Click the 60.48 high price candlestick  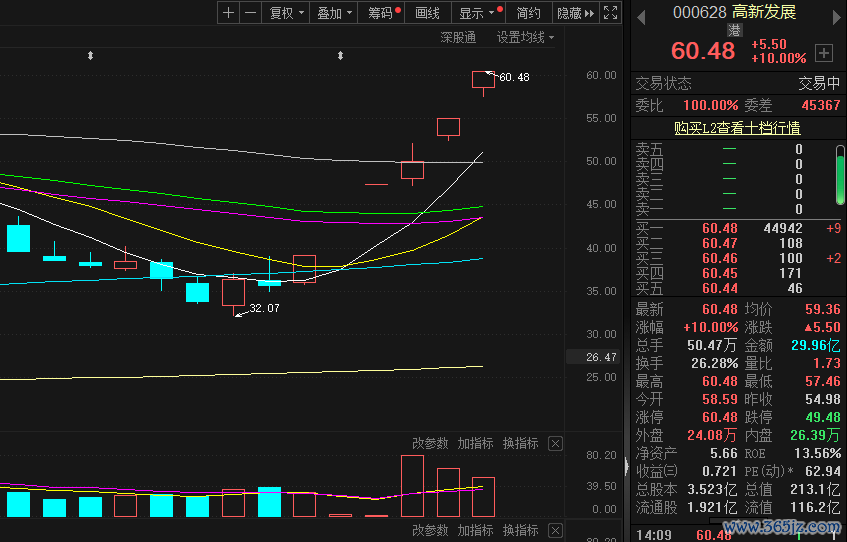pyautogui.click(x=483, y=80)
